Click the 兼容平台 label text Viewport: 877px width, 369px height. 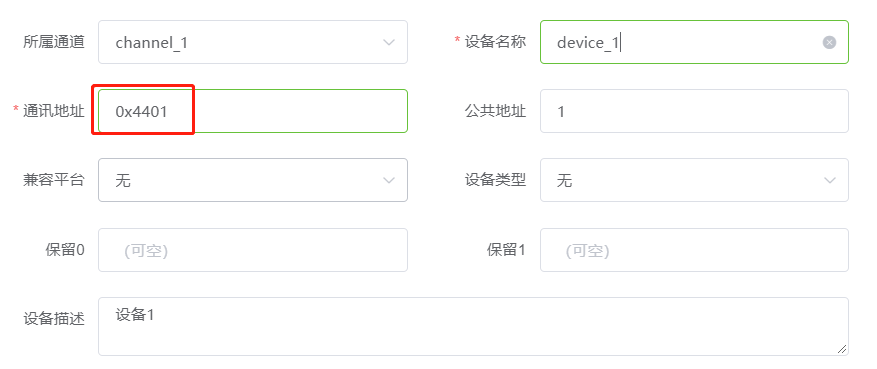coord(54,180)
